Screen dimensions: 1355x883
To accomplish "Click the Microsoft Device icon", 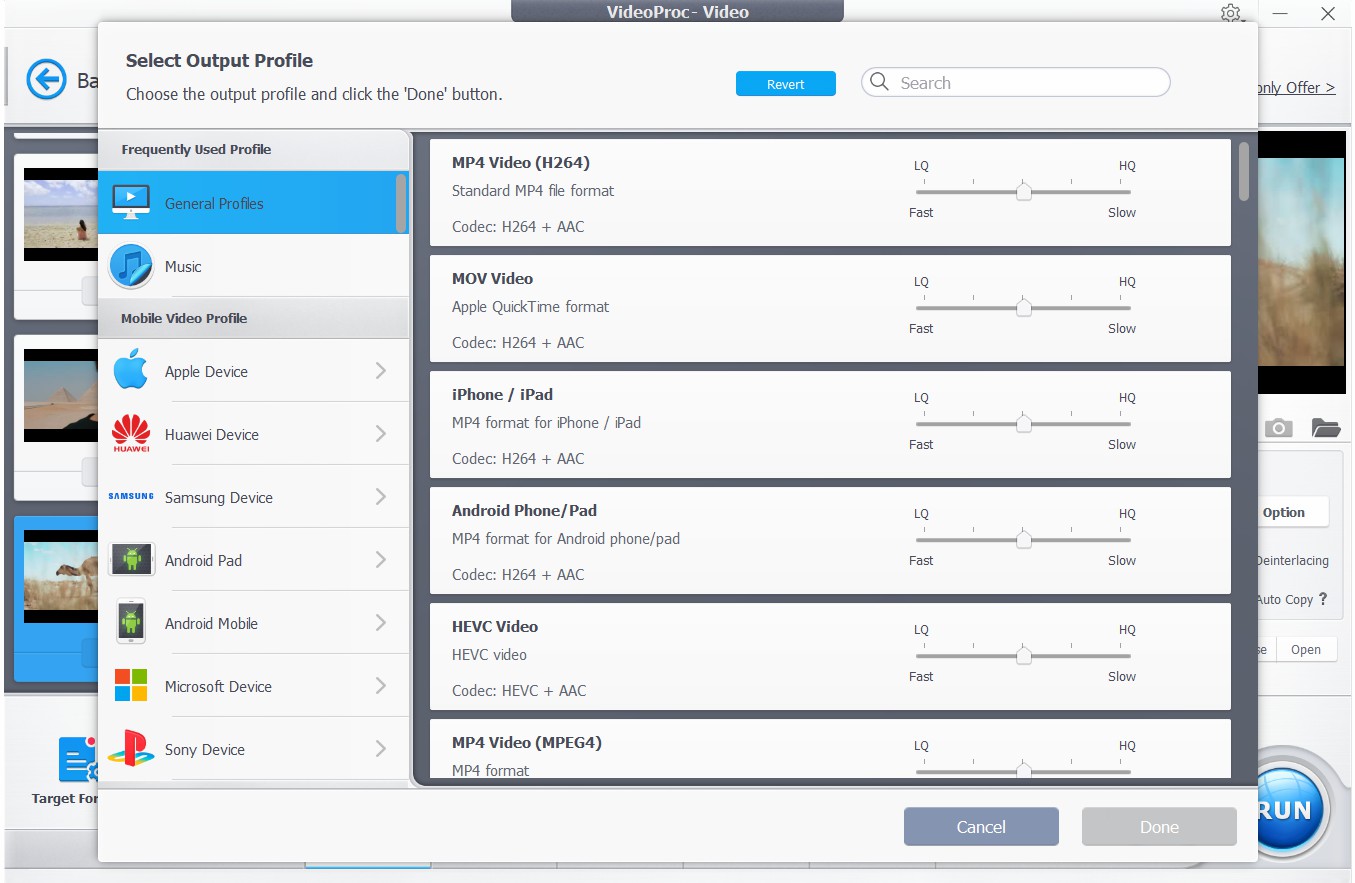I will [131, 686].
